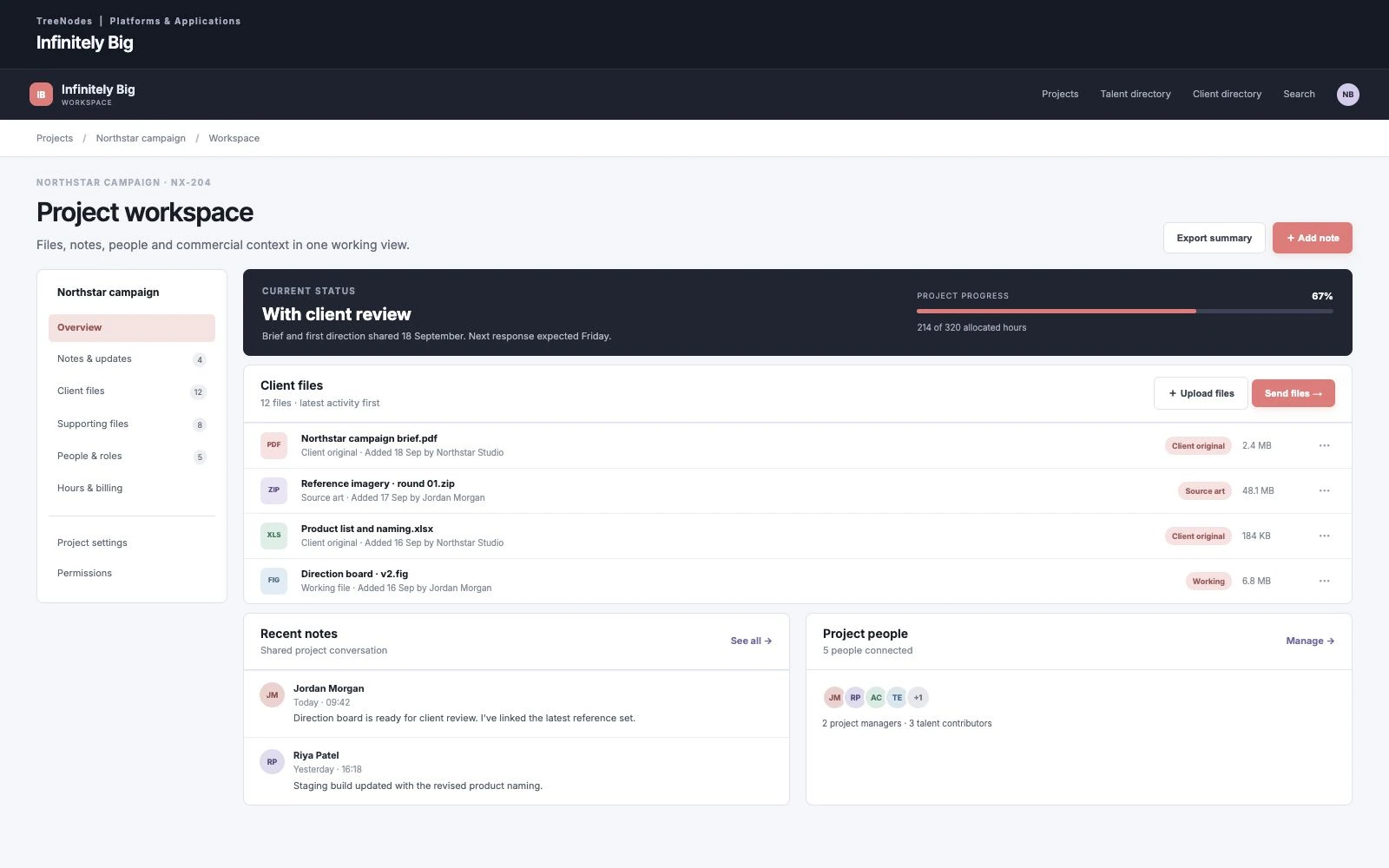This screenshot has width=1389, height=868.
Task: Click the Northstar campaign breadcrumb link
Action: pyautogui.click(x=141, y=139)
